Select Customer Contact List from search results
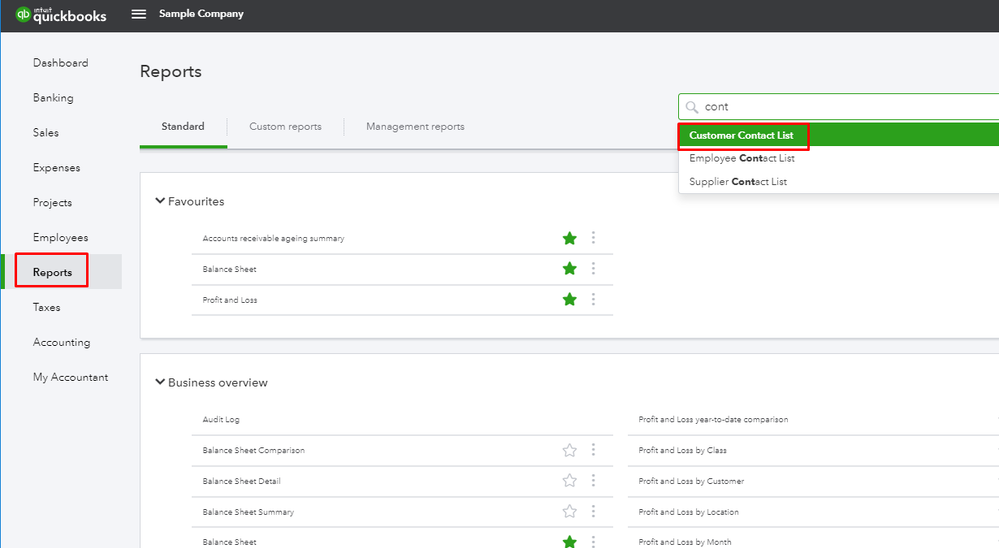 741,135
